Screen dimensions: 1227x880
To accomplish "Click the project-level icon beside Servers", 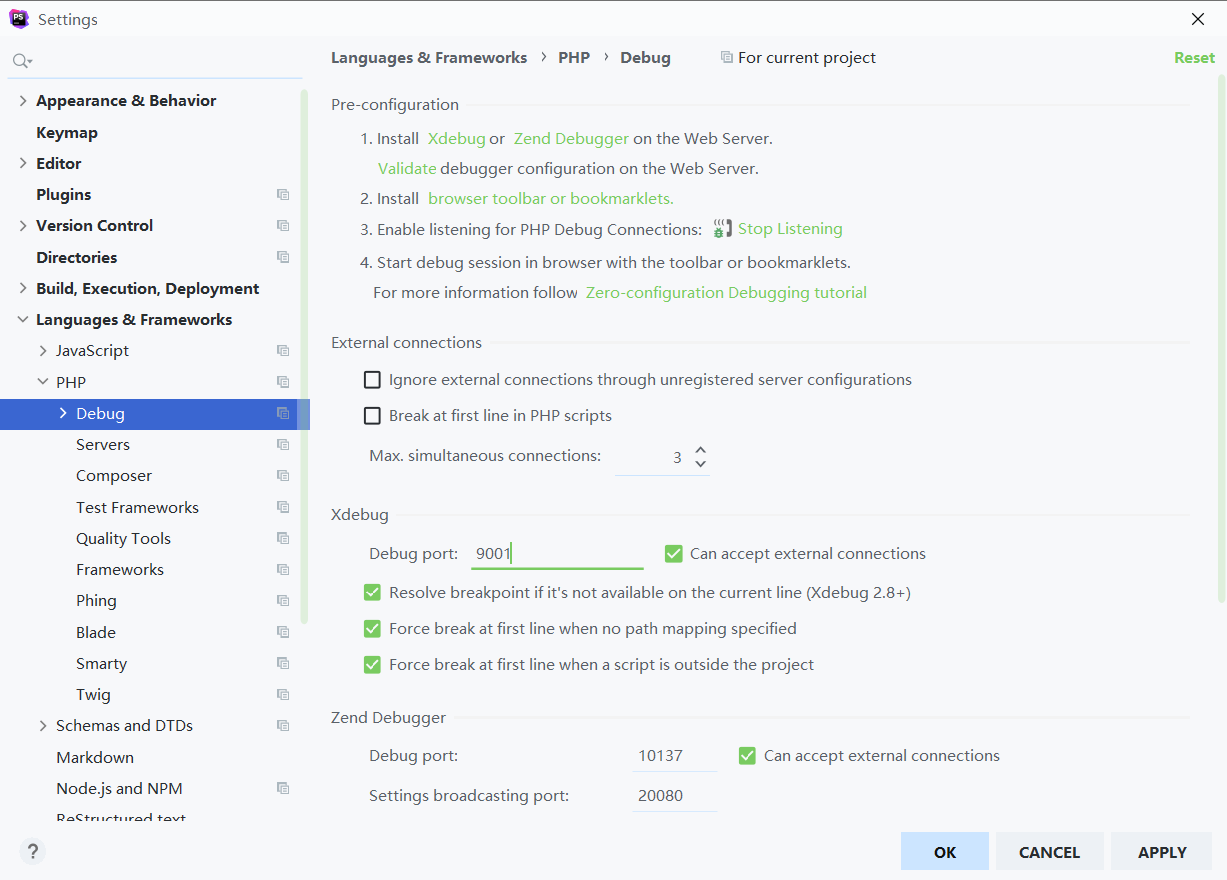I will 283,445.
